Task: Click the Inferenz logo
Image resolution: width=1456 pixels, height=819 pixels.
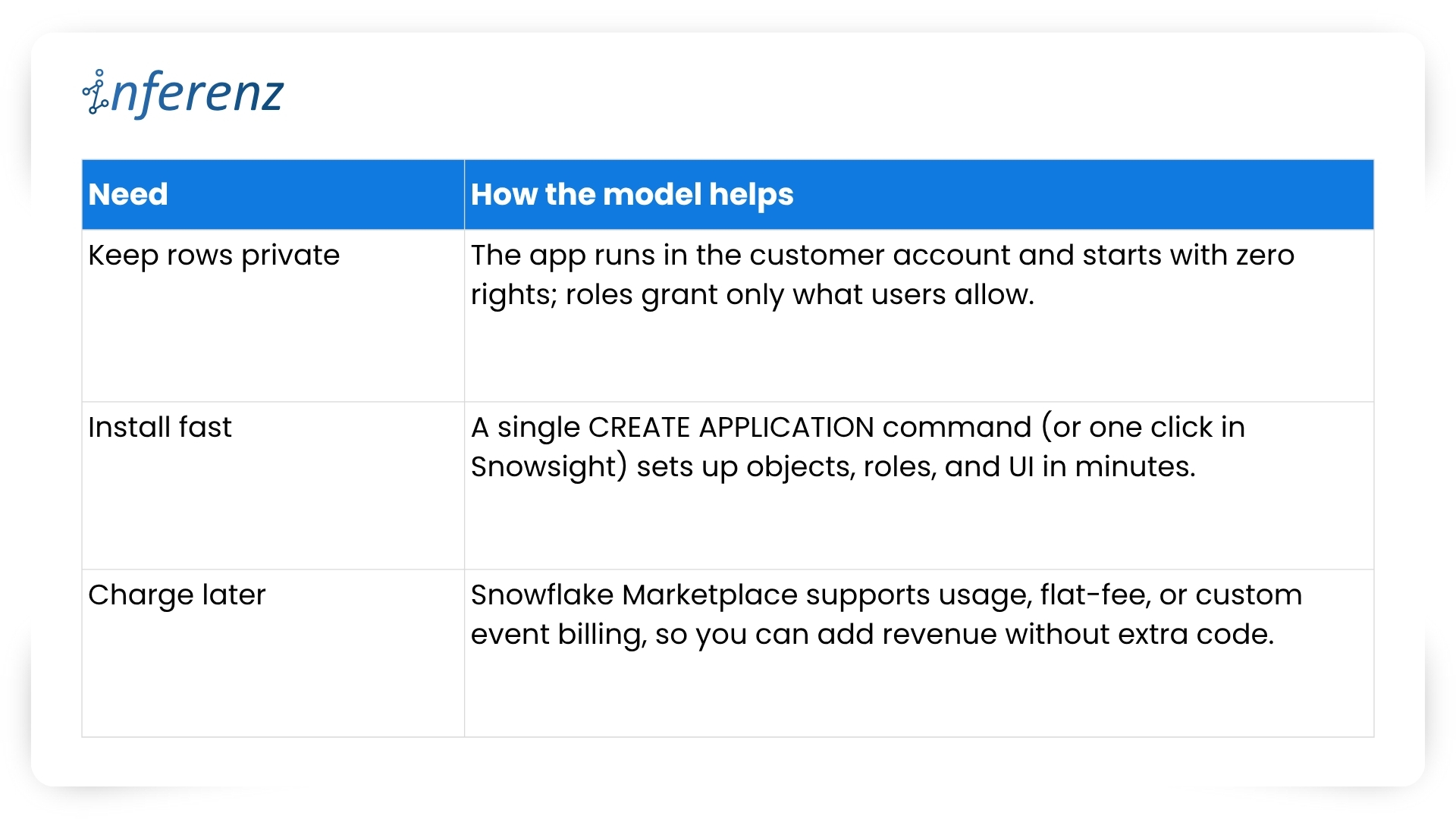Action: click(183, 93)
